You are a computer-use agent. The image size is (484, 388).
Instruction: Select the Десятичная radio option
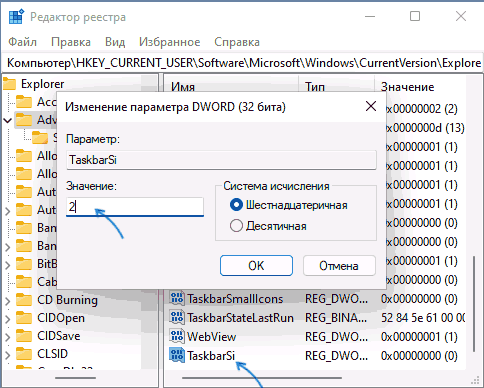coord(236,226)
